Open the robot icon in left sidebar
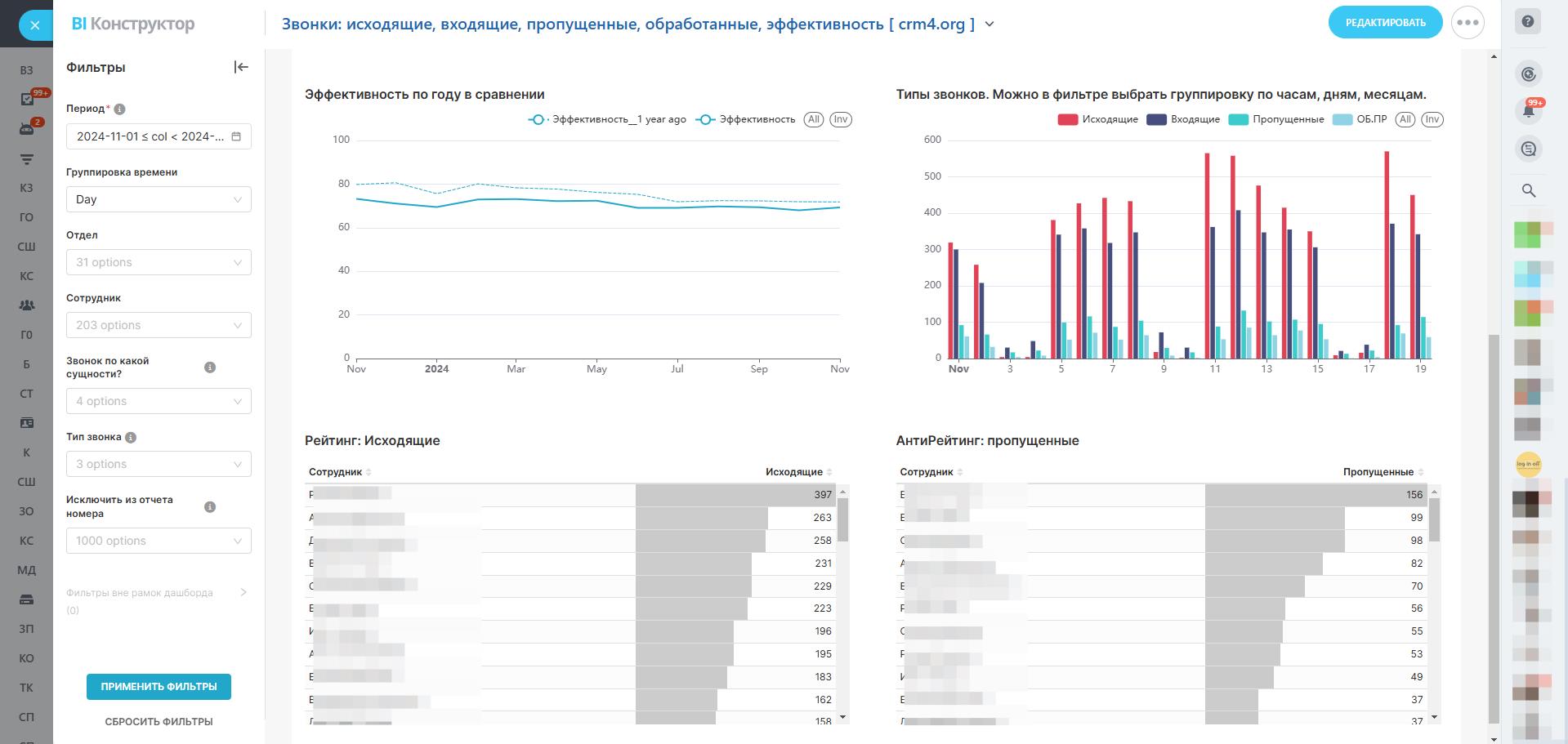 [x=27, y=129]
